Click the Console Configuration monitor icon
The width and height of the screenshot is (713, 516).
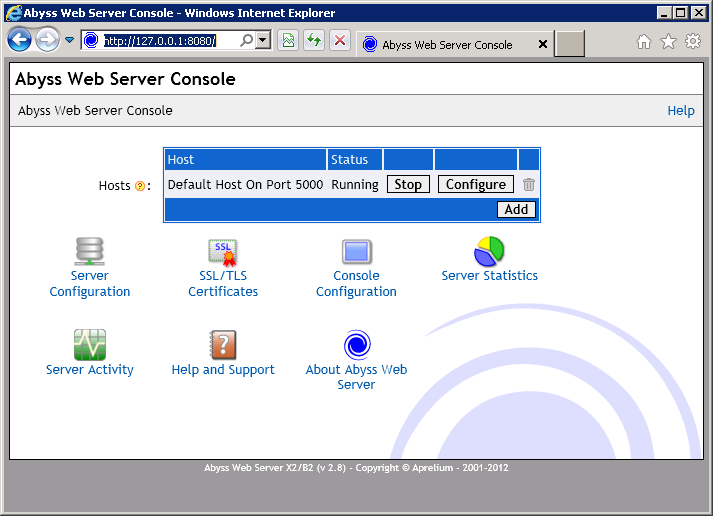[x=356, y=251]
